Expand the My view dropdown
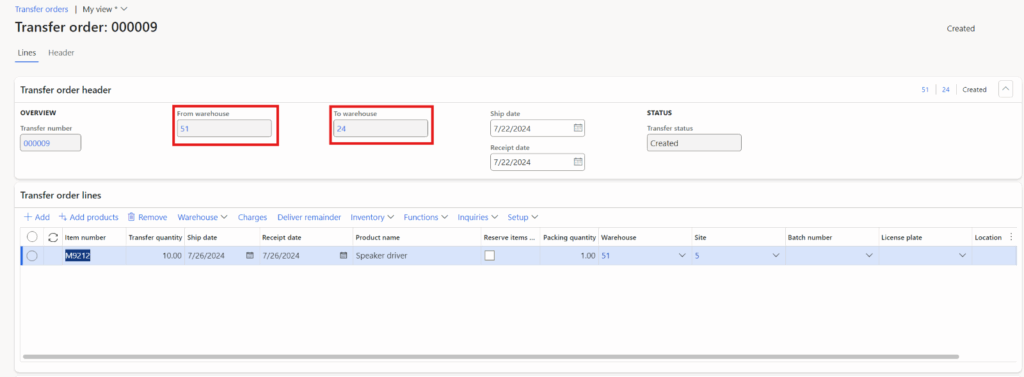Viewport: 1024px width, 377px height. [x=104, y=9]
